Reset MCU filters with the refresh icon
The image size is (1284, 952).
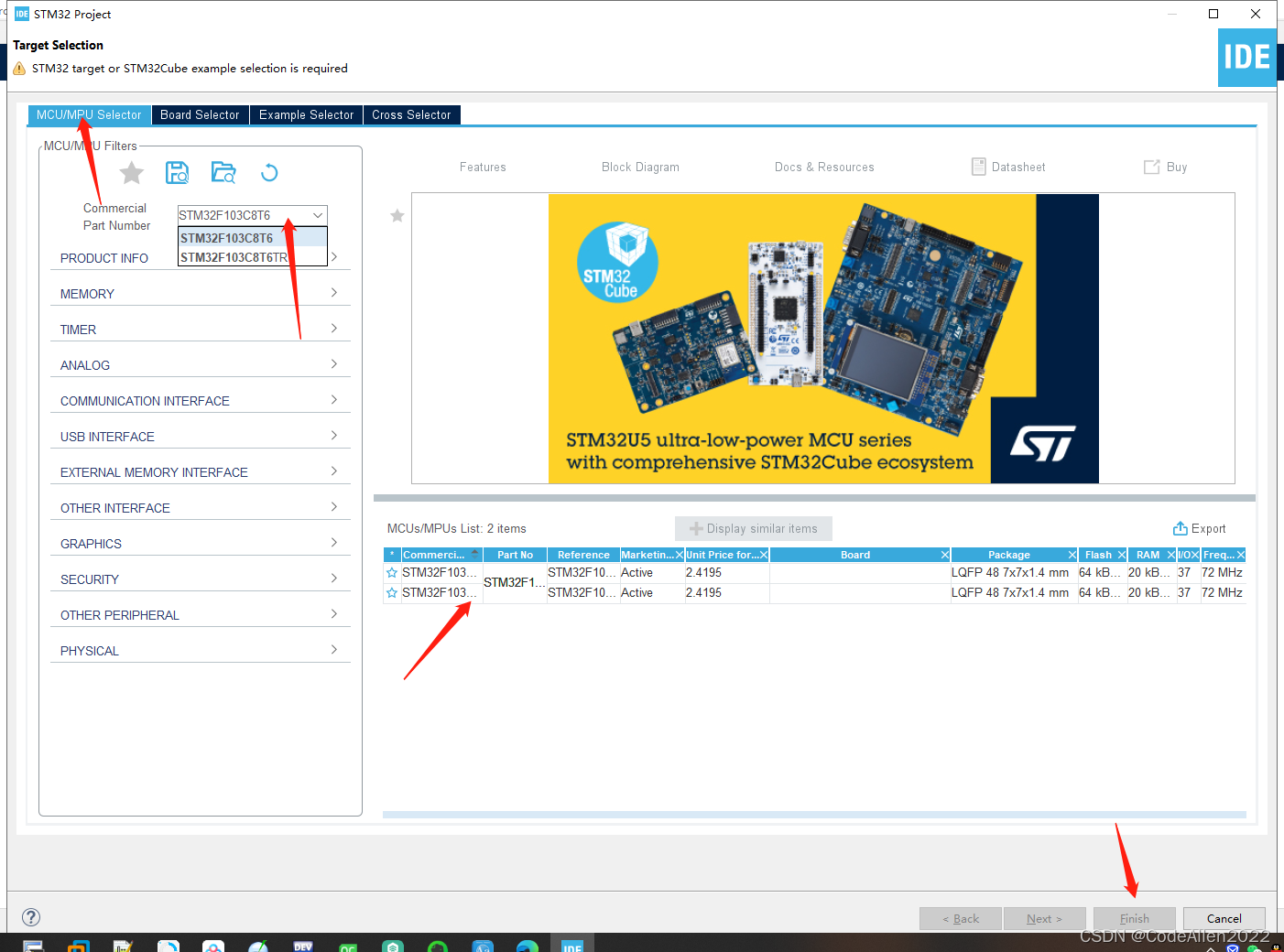coord(268,172)
